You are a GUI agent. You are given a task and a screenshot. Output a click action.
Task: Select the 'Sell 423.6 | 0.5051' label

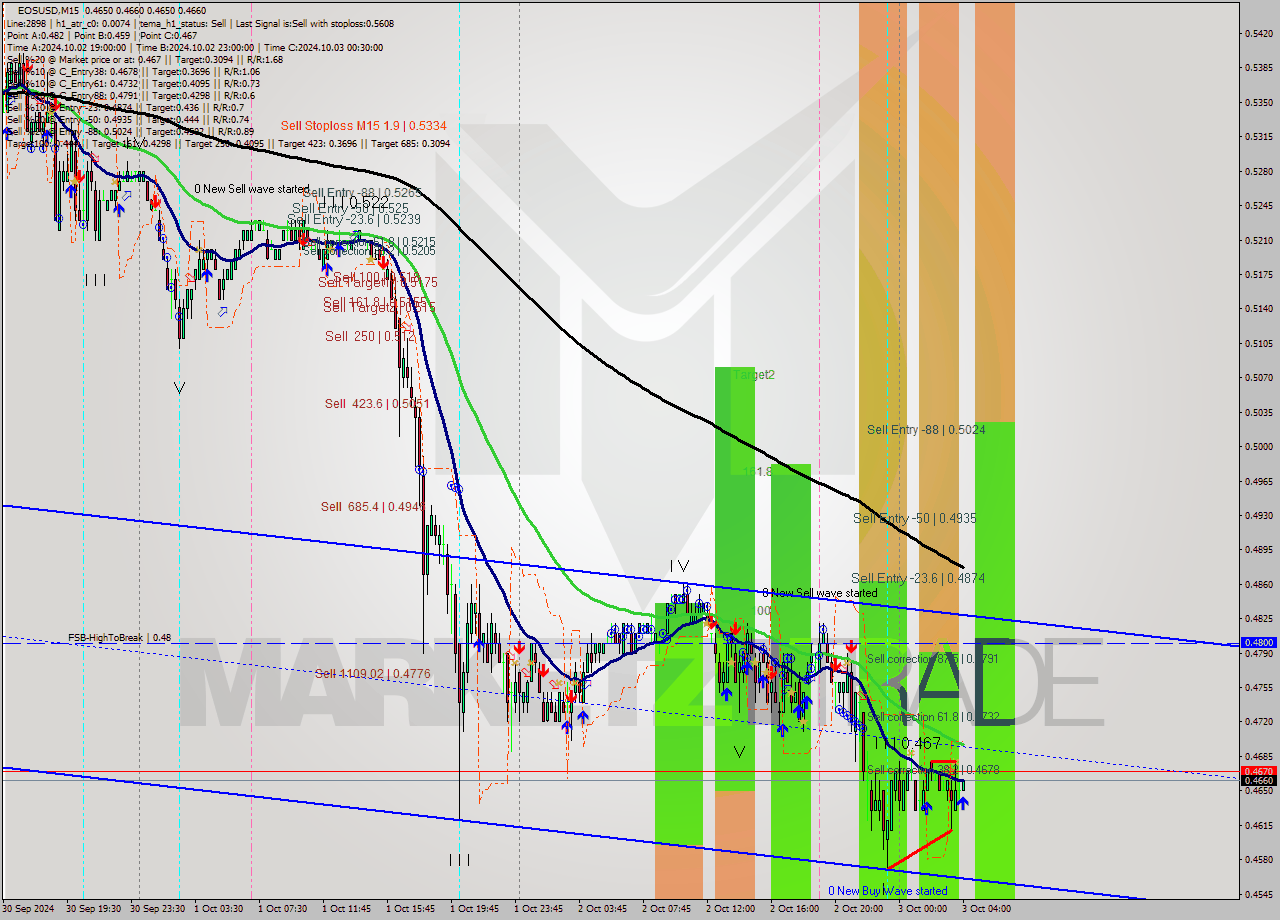(x=378, y=404)
